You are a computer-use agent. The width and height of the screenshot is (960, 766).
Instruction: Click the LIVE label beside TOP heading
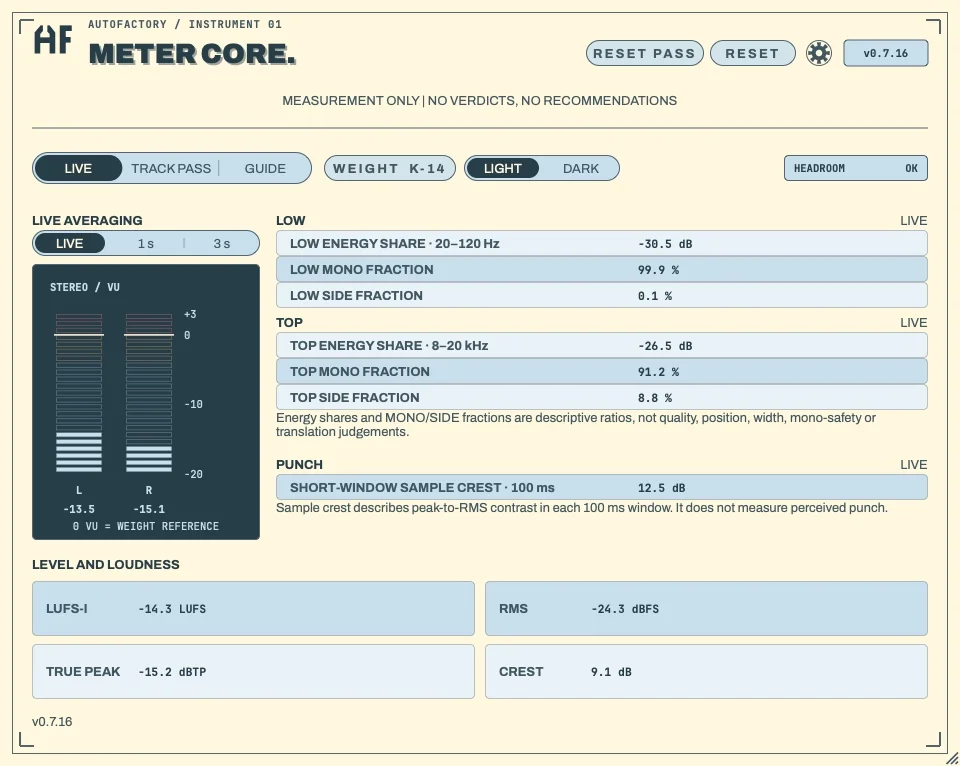[913, 323]
